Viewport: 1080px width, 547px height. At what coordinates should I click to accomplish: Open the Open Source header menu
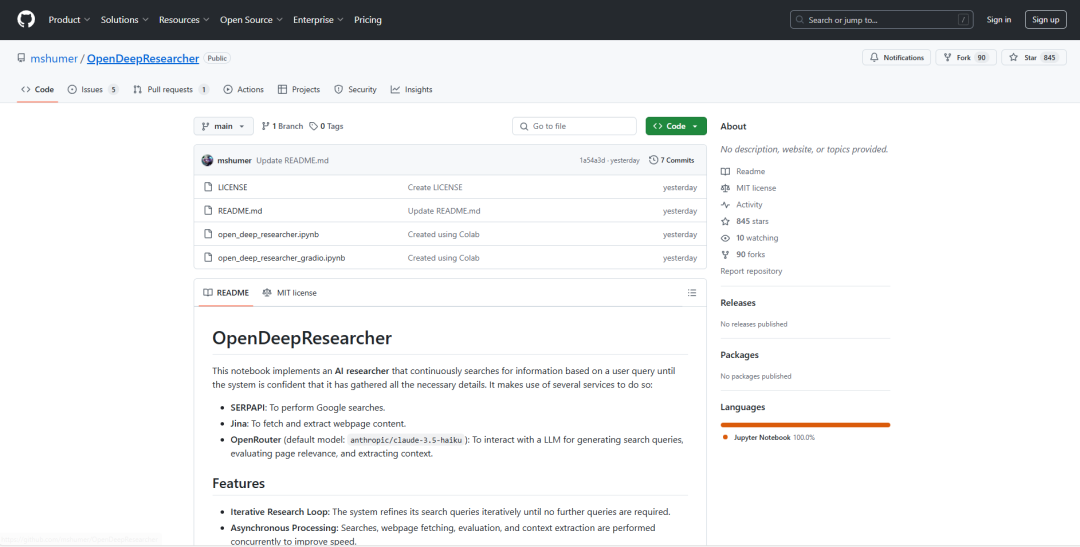[251, 20]
